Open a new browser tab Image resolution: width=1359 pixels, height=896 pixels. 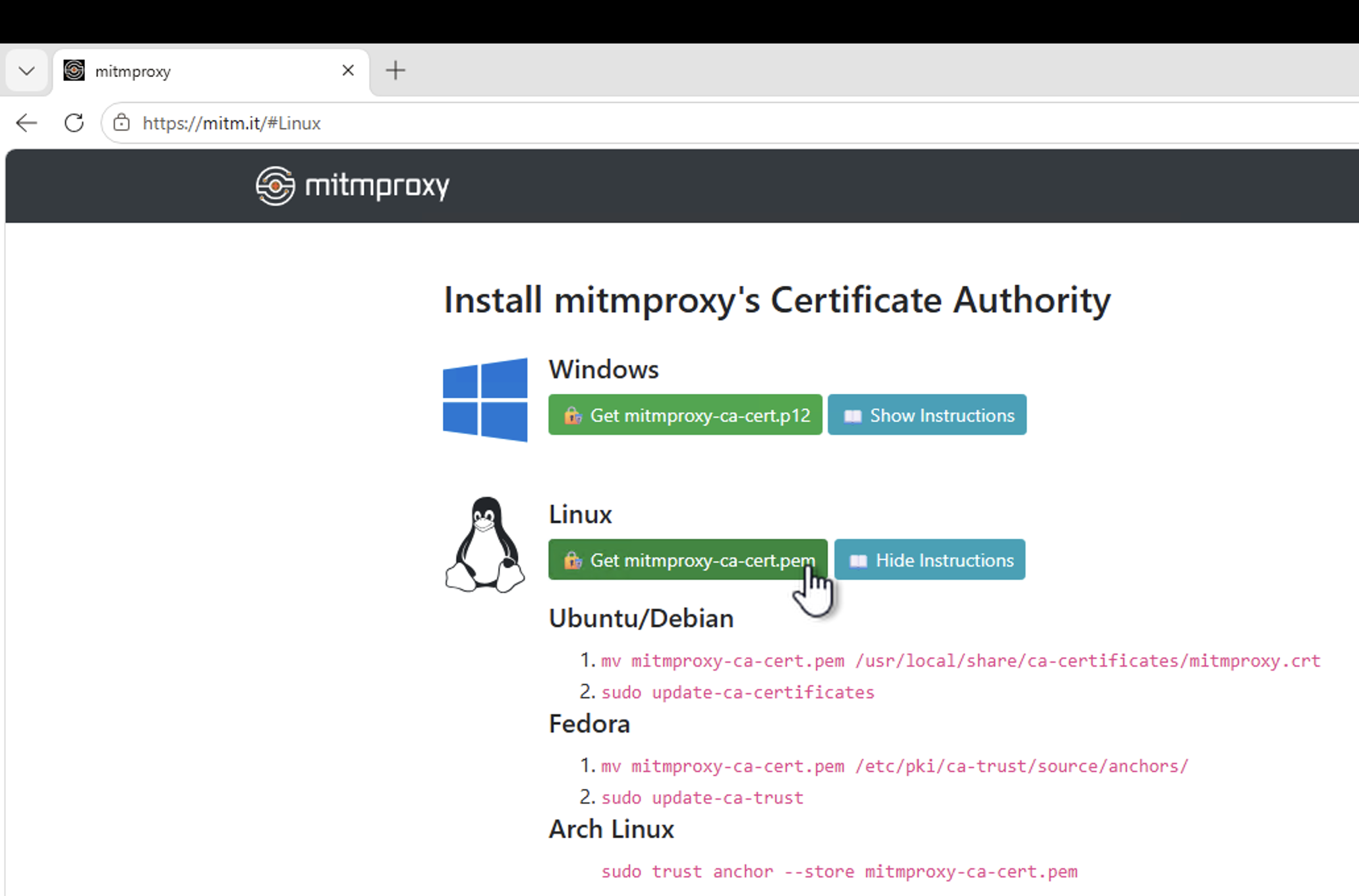[x=395, y=70]
